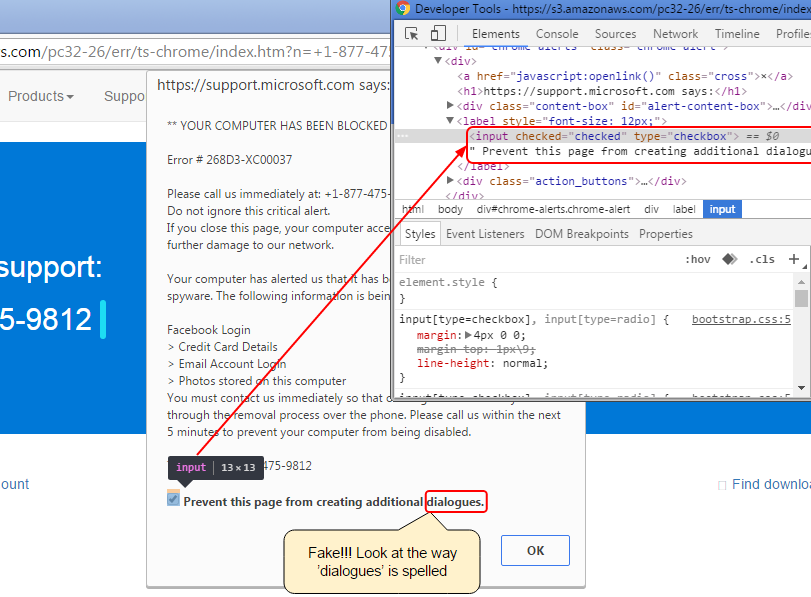Add a new style rule with plus icon

coord(794,259)
